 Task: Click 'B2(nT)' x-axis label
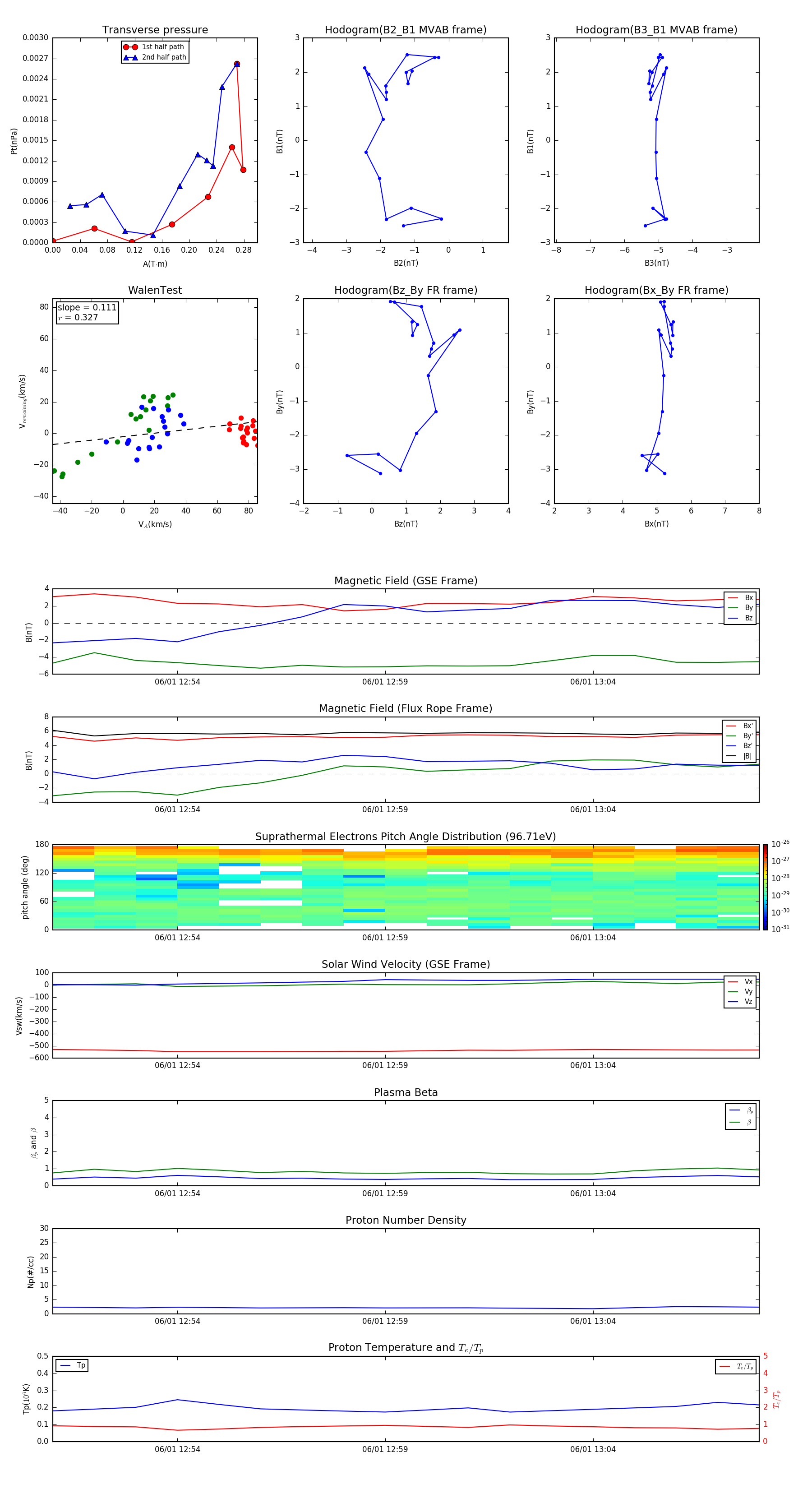coord(406,263)
